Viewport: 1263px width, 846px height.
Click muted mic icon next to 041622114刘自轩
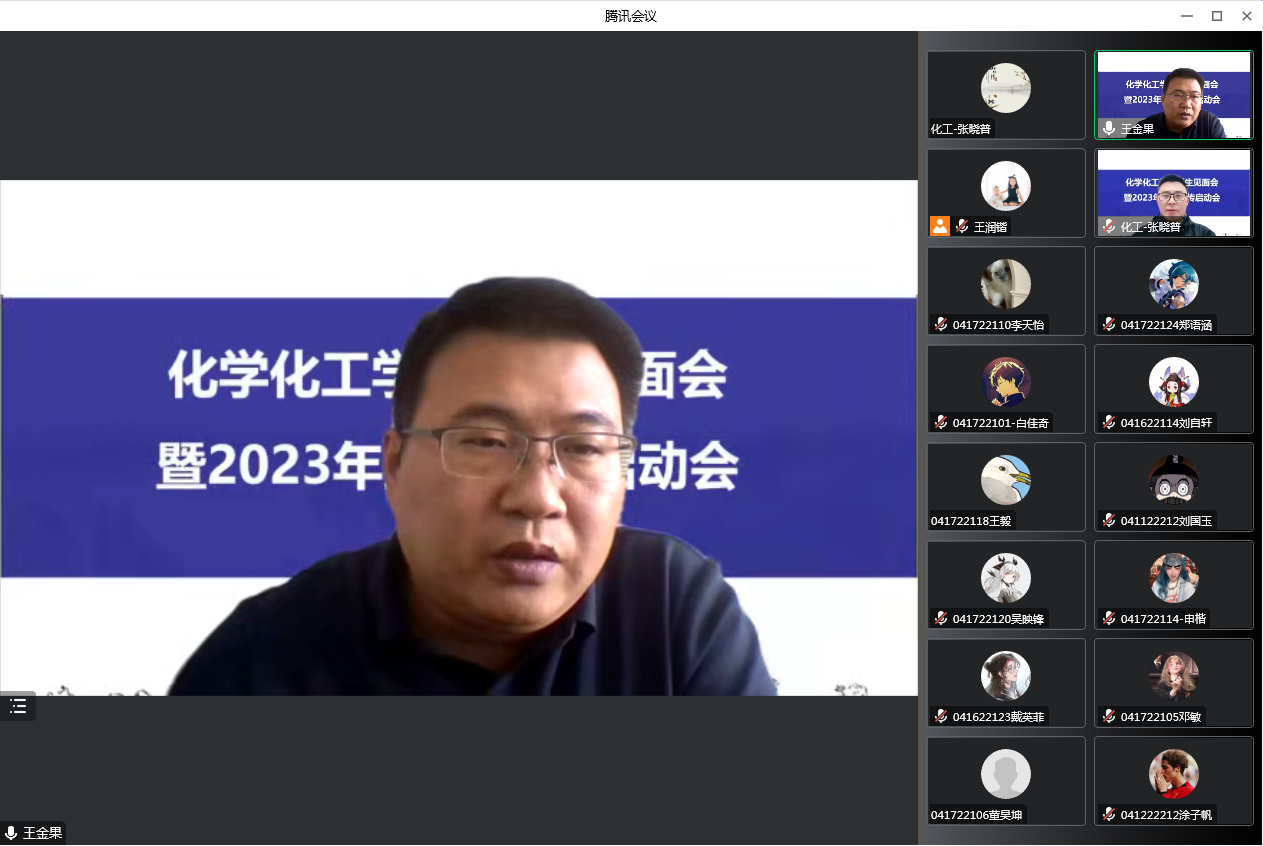tap(1108, 423)
